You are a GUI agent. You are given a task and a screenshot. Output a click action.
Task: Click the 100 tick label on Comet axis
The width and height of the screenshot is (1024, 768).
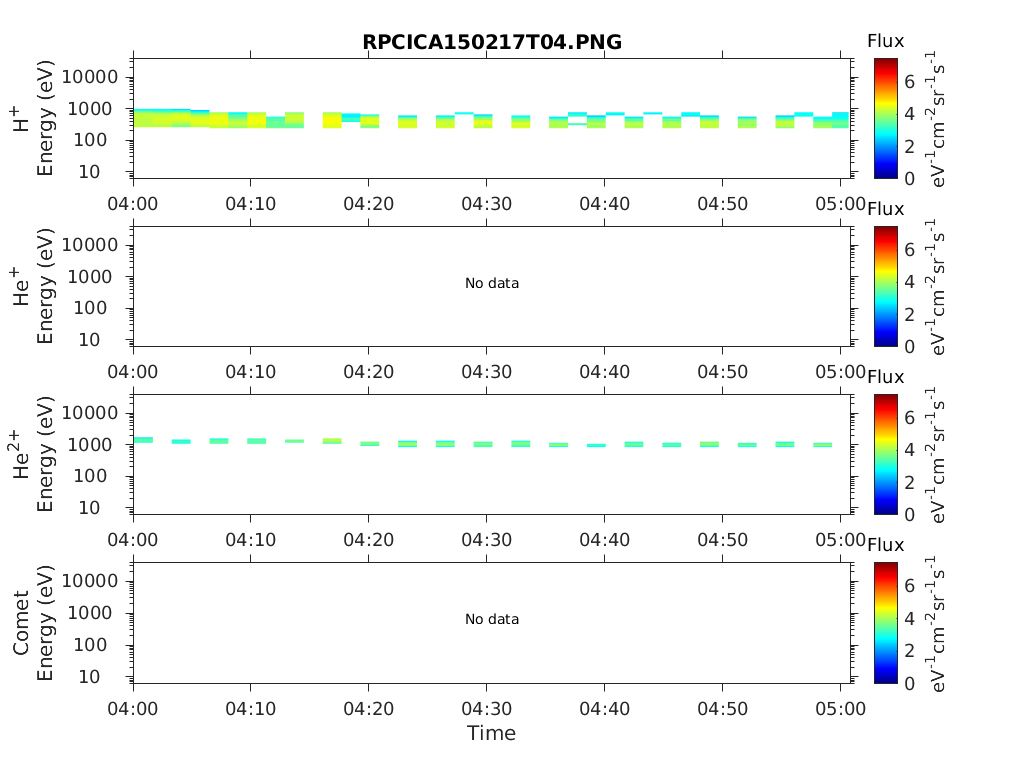(90, 645)
